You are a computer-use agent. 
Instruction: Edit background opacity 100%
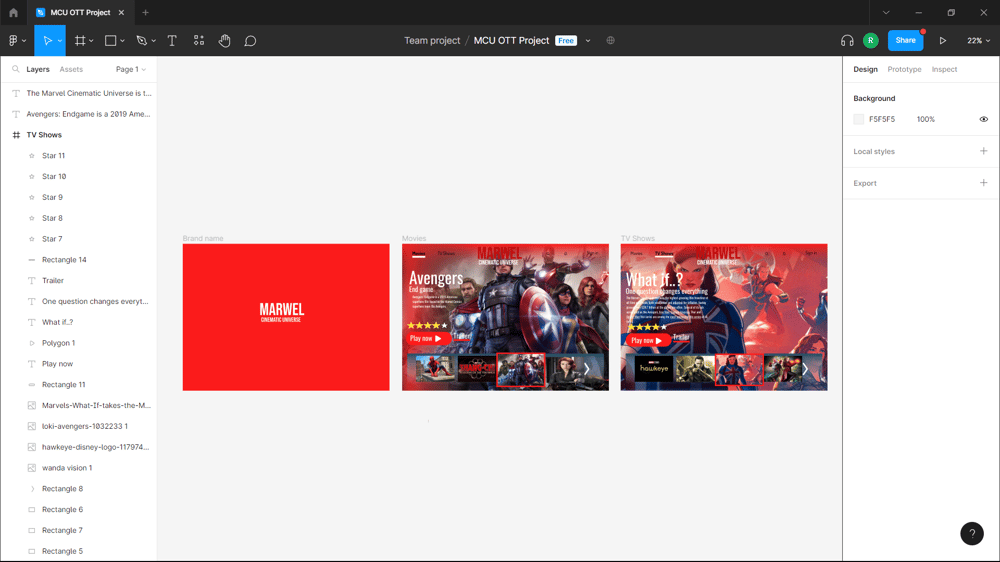point(925,119)
